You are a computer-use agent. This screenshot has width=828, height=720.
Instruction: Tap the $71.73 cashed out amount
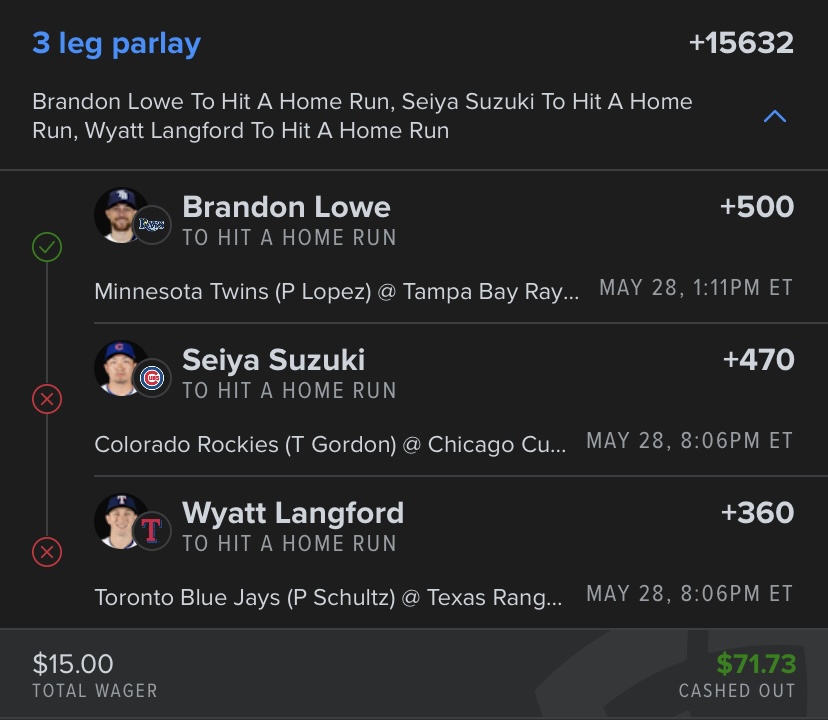[x=755, y=663]
